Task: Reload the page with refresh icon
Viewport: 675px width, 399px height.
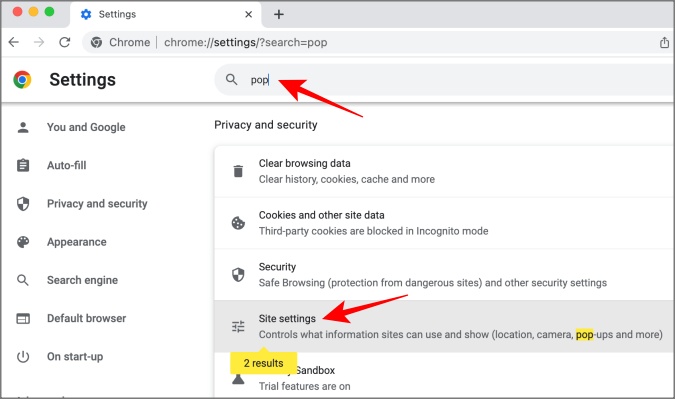Action: click(x=65, y=42)
